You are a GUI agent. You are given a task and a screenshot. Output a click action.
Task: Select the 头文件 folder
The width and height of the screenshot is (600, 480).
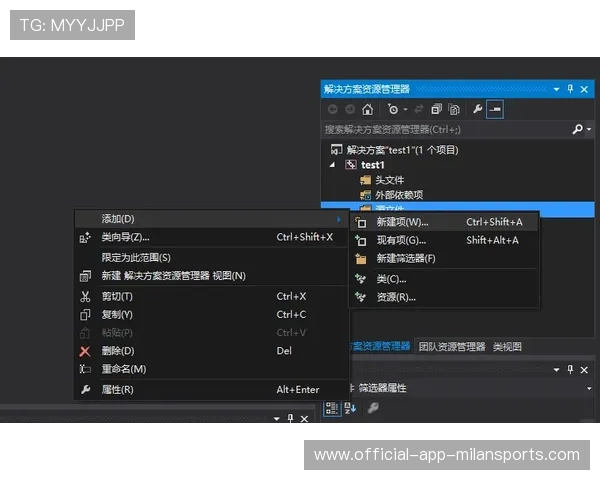pyautogui.click(x=389, y=180)
